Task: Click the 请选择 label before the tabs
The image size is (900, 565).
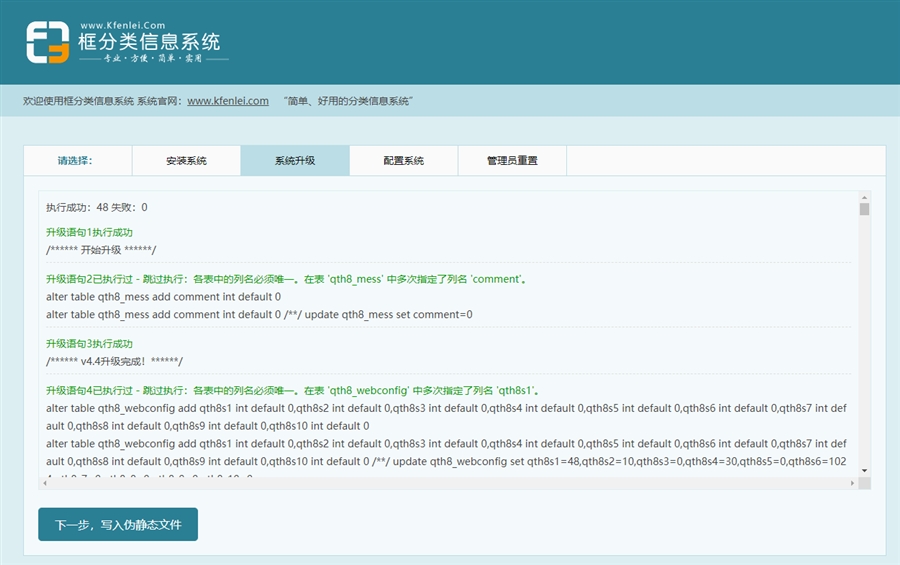Action: (x=81, y=160)
